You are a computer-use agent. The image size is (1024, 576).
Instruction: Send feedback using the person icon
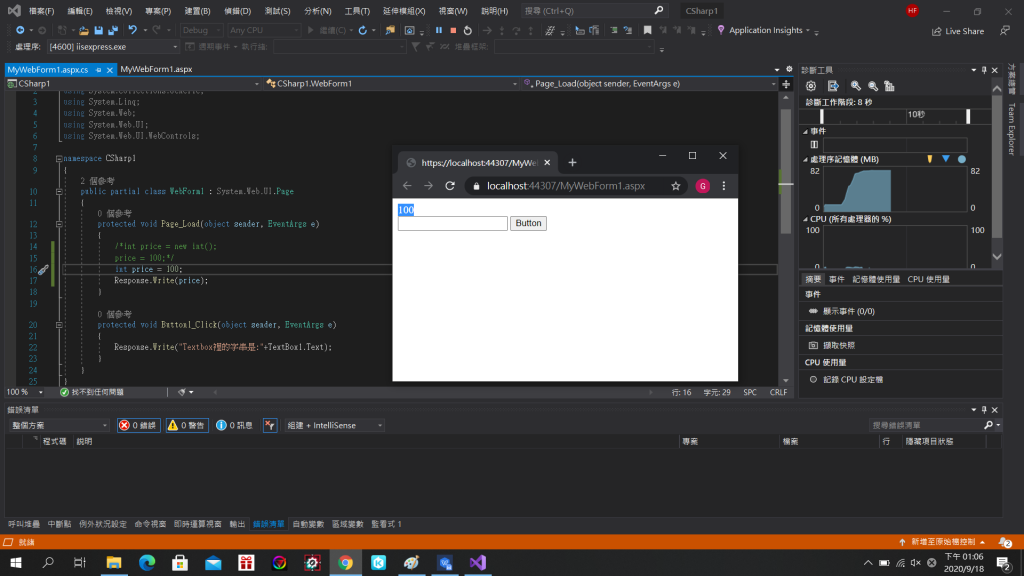point(1004,31)
